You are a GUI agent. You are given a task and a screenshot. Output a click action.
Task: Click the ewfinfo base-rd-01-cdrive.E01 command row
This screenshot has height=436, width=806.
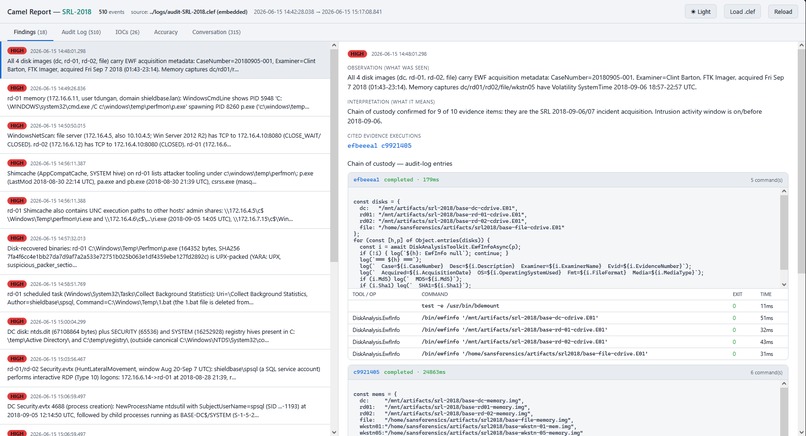567,330
